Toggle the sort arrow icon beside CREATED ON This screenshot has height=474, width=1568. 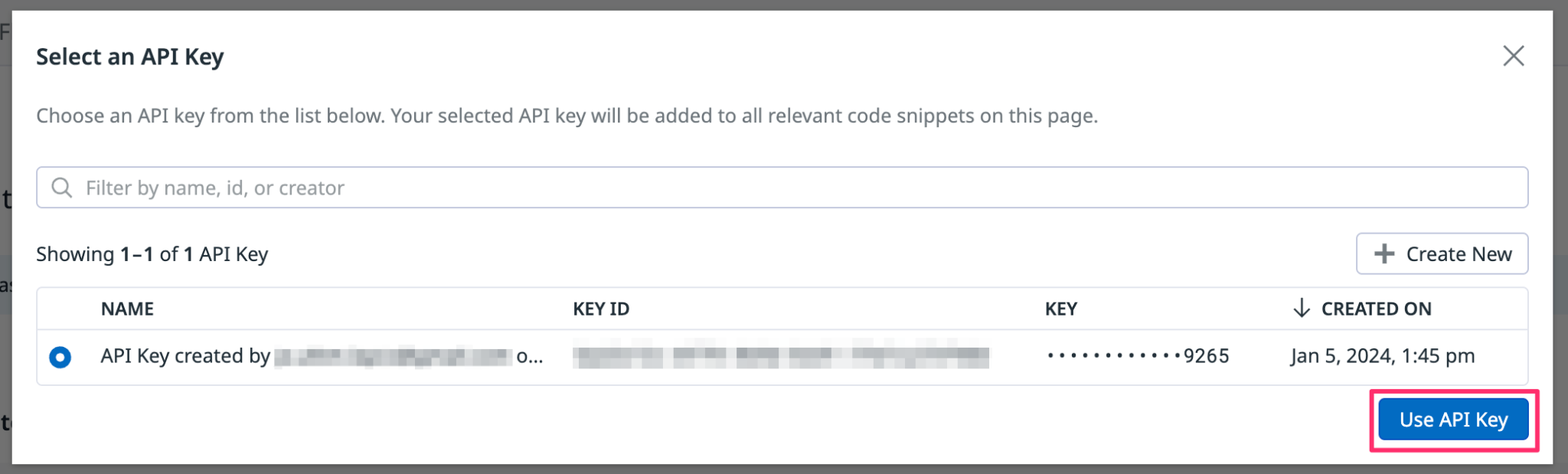[x=1301, y=308]
